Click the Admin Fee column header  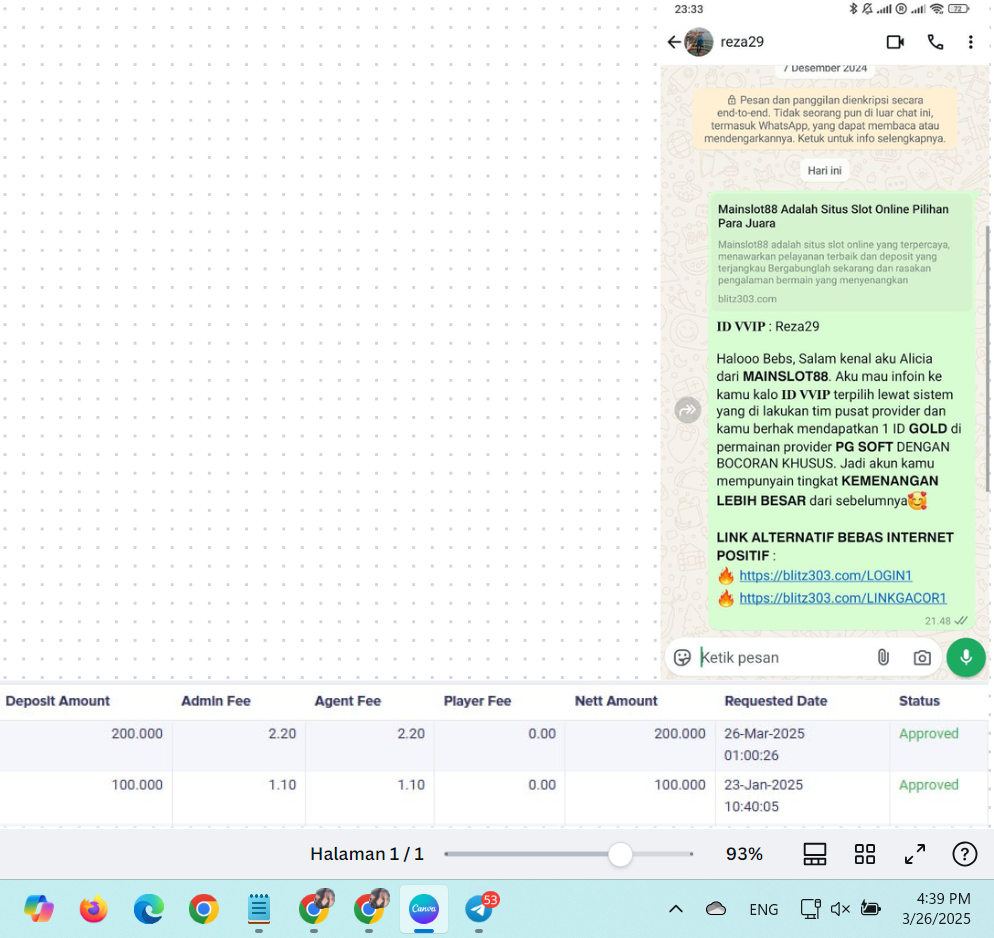pyautogui.click(x=216, y=701)
